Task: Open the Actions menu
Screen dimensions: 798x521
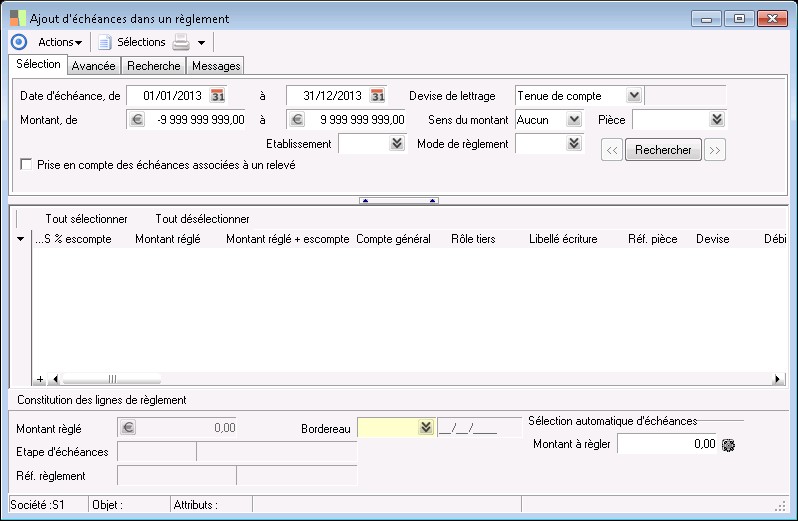Action: click(59, 42)
